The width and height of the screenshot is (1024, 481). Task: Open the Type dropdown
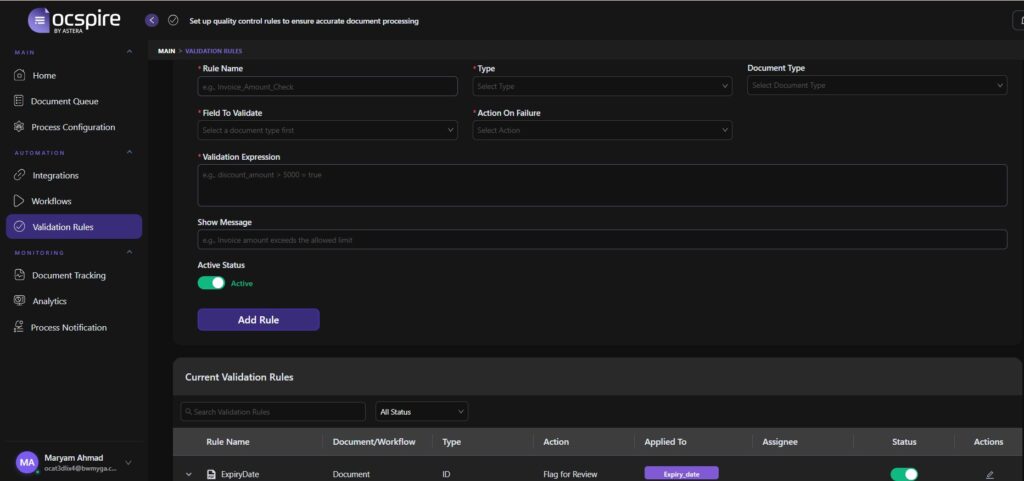point(601,86)
